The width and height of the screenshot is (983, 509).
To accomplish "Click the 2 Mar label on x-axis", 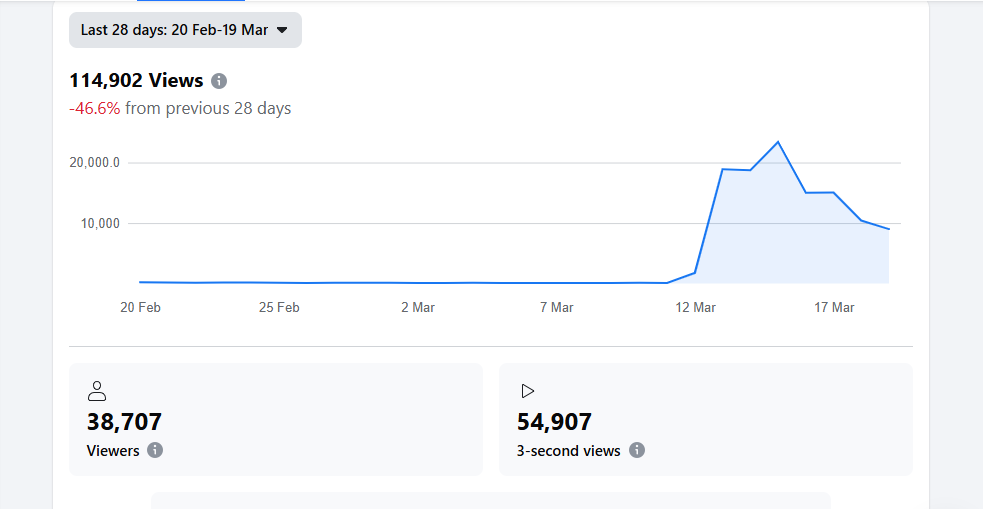I will 418,308.
